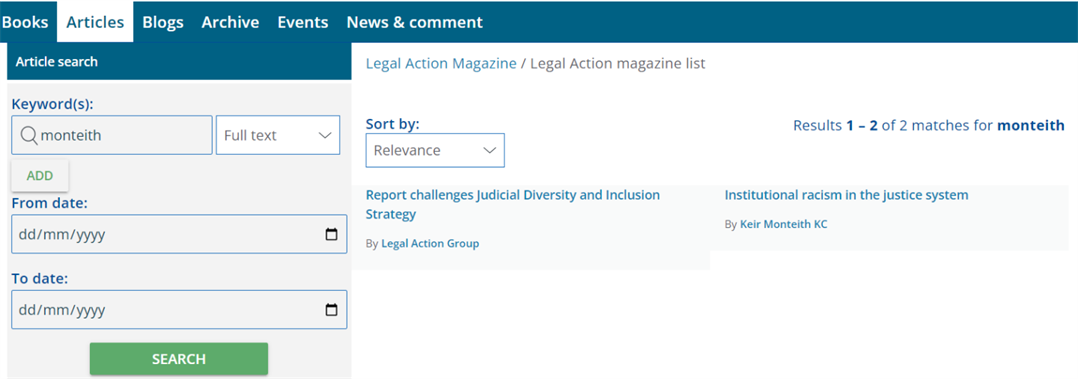Click the results count text for monteith
The image size is (1078, 379).
[929, 126]
